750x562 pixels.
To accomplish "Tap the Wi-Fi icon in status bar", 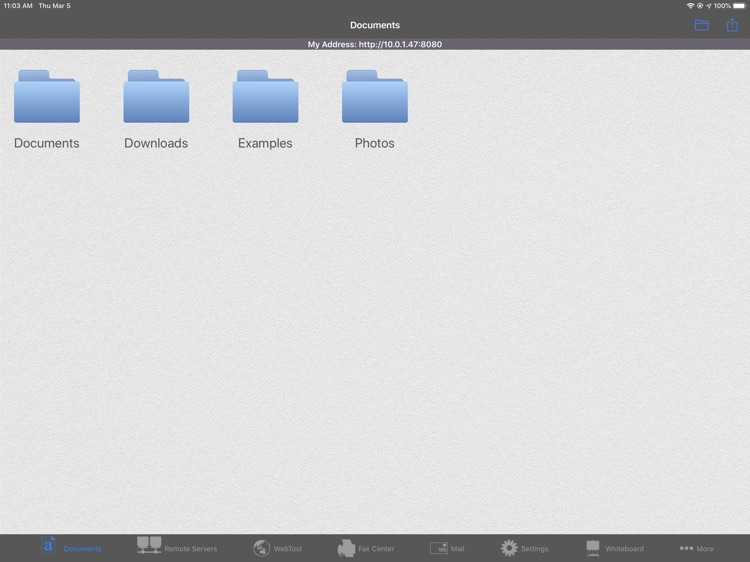I will (x=690, y=6).
